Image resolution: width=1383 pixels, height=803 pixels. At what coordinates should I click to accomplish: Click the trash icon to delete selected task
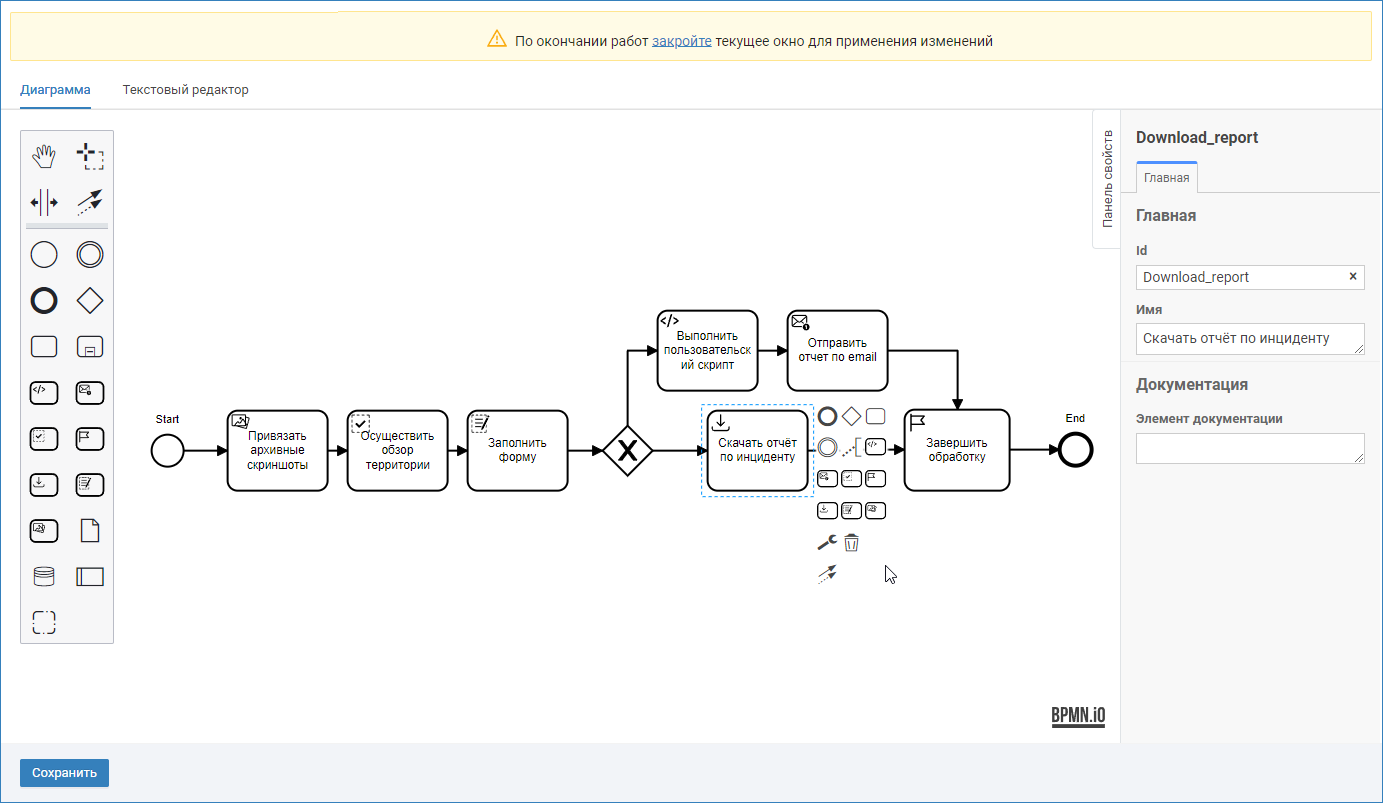click(851, 543)
